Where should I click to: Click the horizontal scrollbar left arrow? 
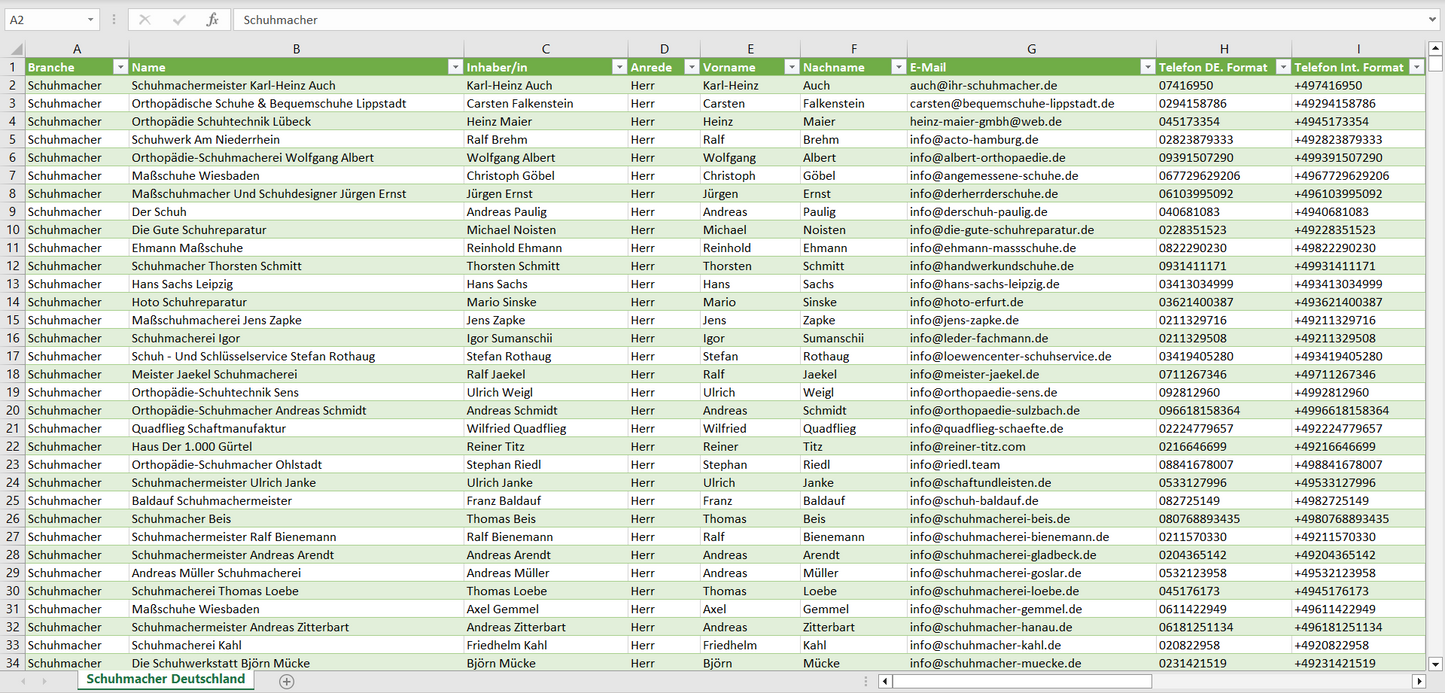(885, 681)
